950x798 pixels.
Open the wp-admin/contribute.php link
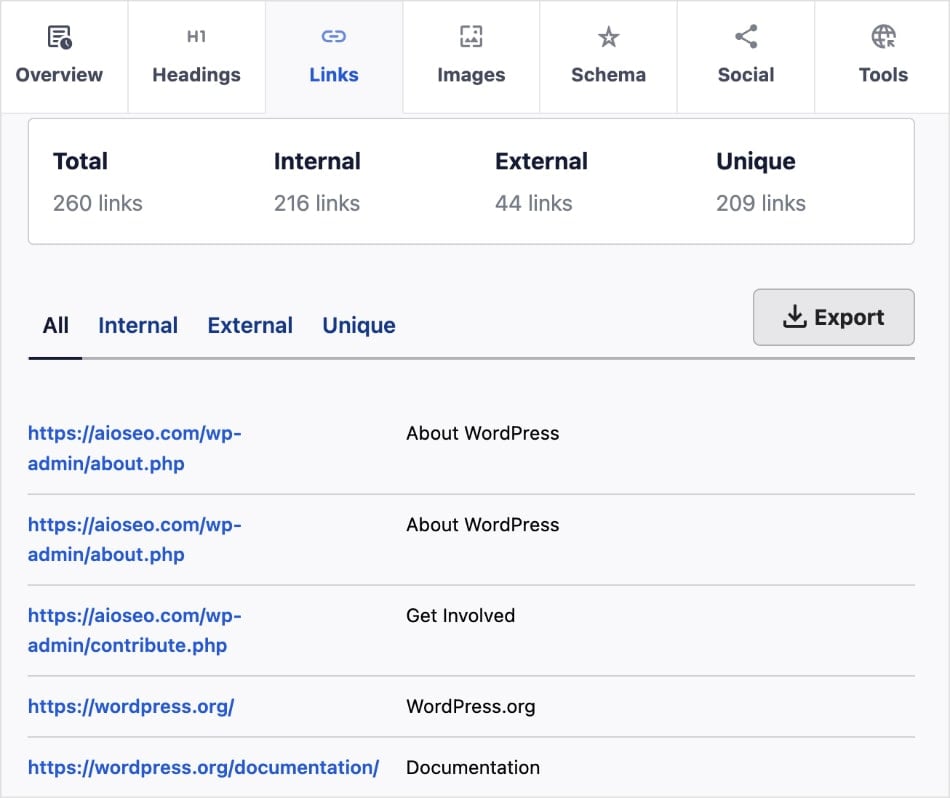coord(134,630)
